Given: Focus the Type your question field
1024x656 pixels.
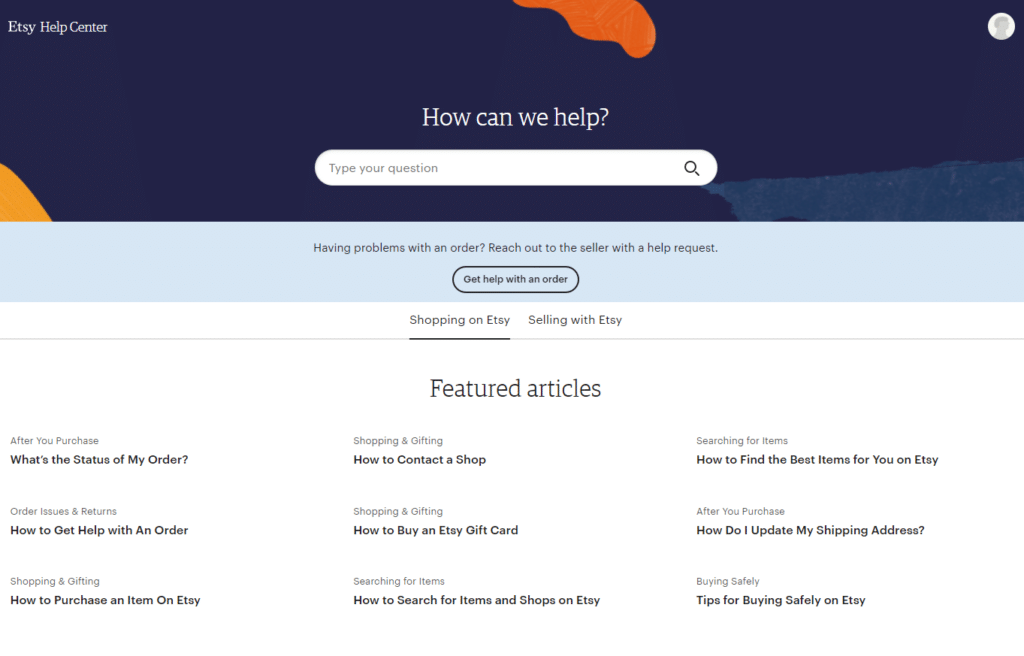Looking at the screenshot, I should (x=515, y=168).
